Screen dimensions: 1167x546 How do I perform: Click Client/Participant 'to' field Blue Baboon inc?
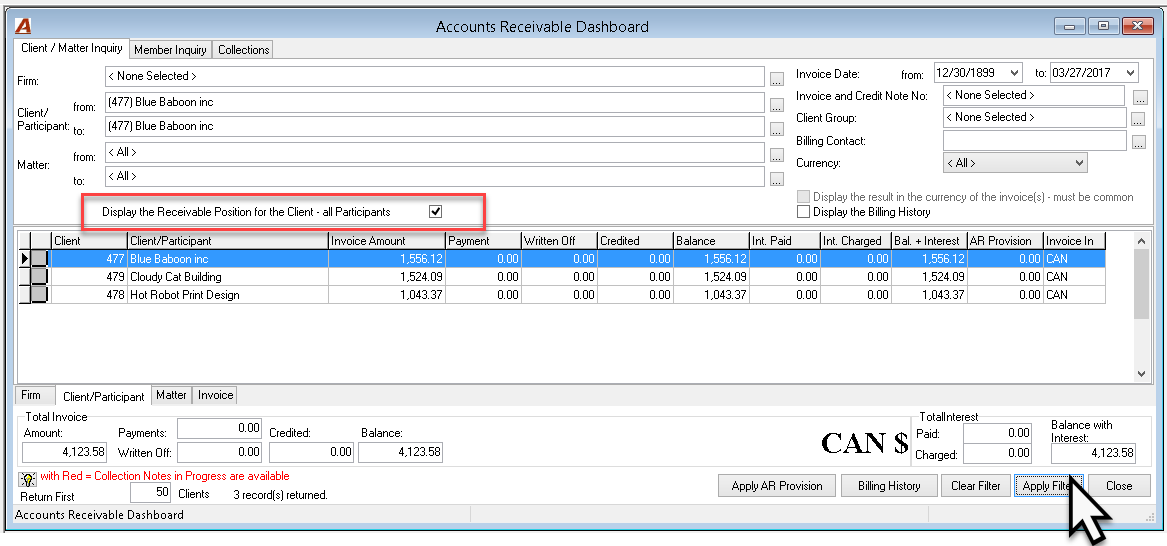(435, 126)
